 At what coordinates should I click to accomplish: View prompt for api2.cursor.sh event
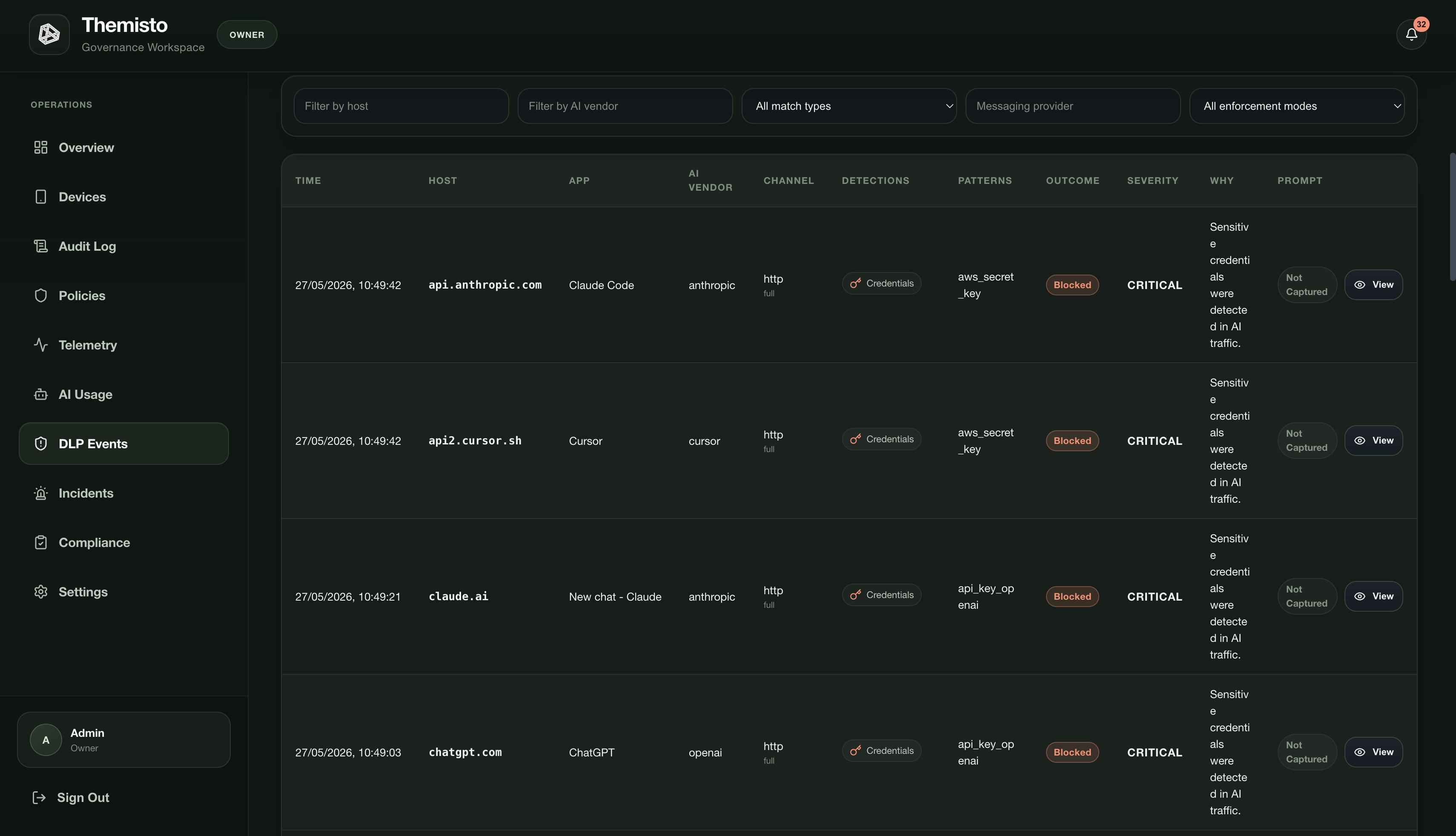(1373, 441)
